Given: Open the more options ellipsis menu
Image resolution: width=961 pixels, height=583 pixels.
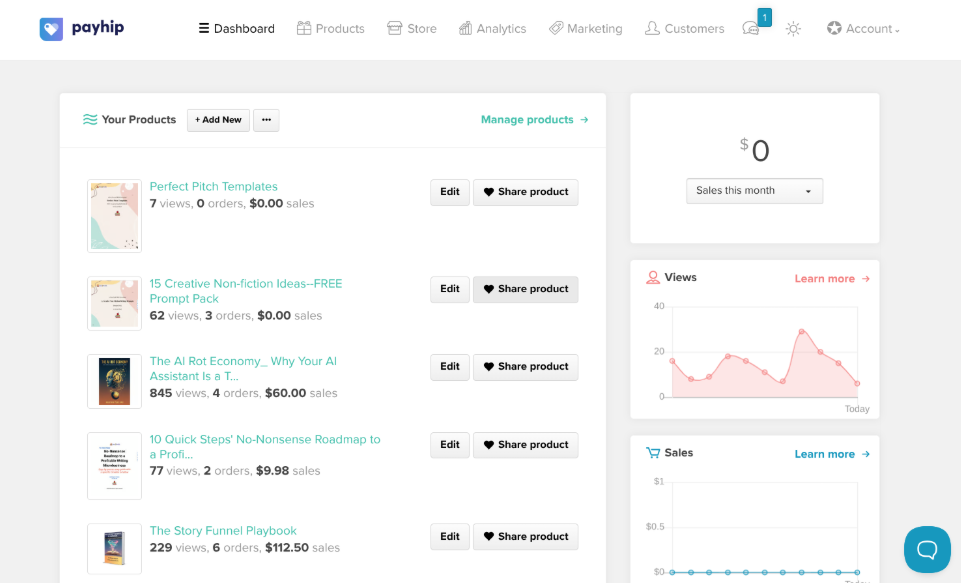Looking at the screenshot, I should (x=266, y=119).
